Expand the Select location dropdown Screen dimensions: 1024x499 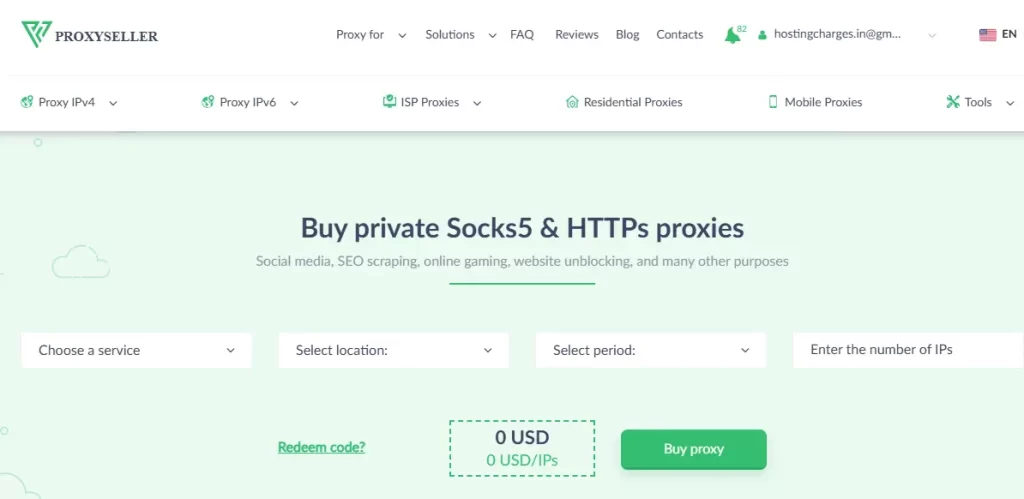point(393,351)
